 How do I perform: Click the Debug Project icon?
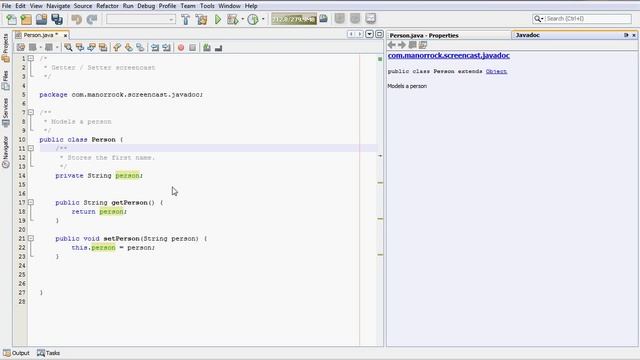(x=233, y=19)
